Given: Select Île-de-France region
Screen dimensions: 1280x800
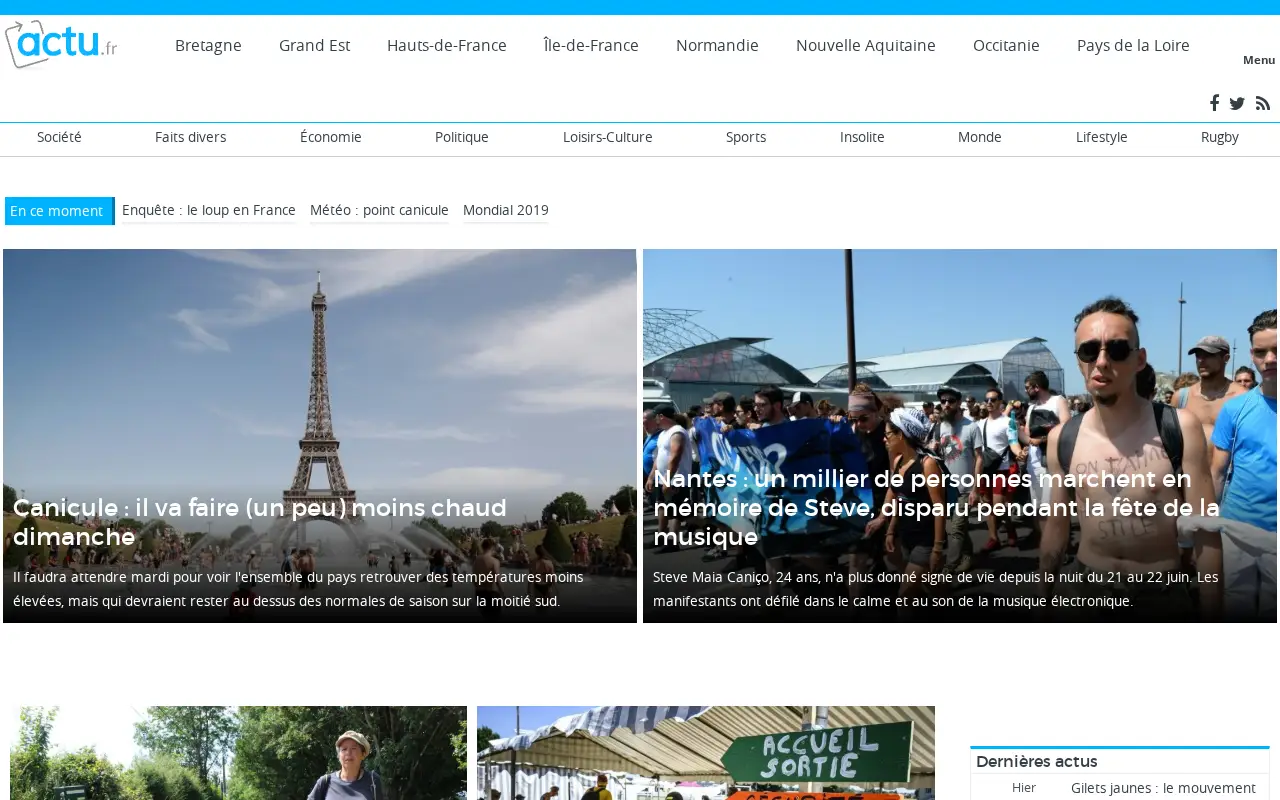Looking at the screenshot, I should 591,45.
